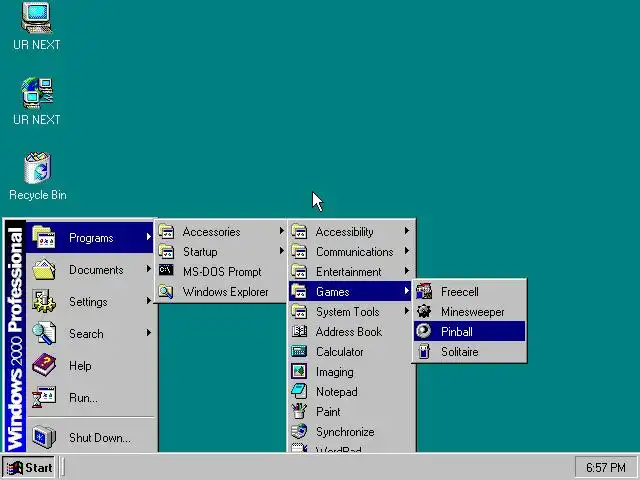The width and height of the screenshot is (640, 480).
Task: Expand the Search submenu arrow
Action: (x=149, y=333)
